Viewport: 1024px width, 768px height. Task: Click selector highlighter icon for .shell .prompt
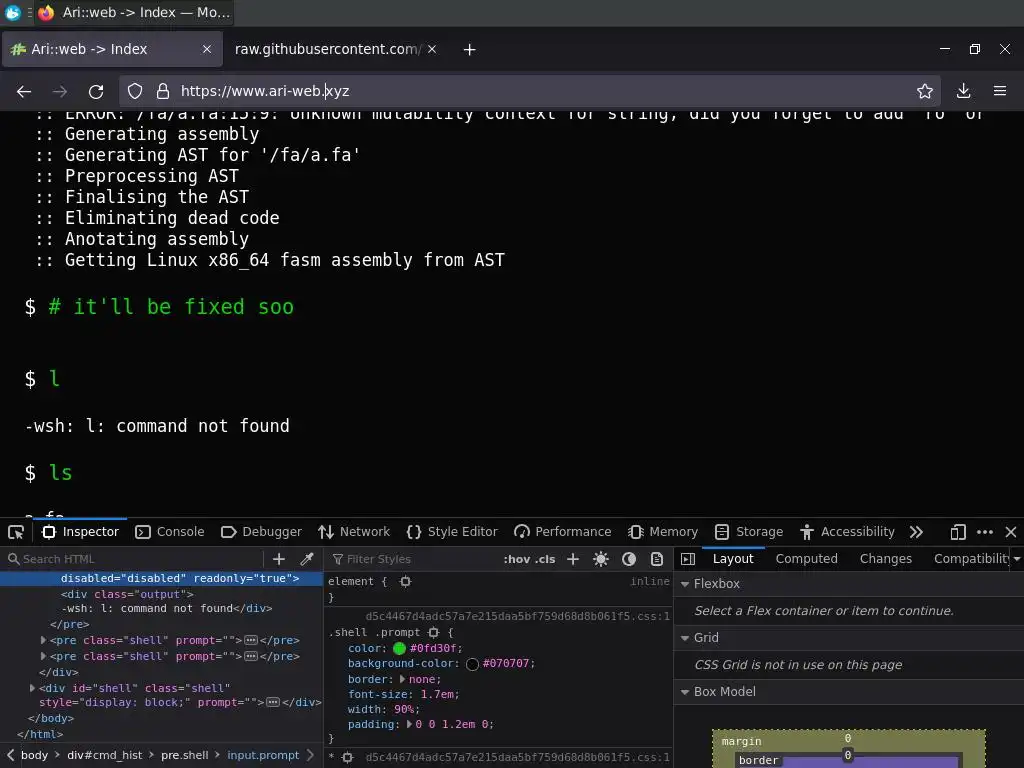[433, 632]
